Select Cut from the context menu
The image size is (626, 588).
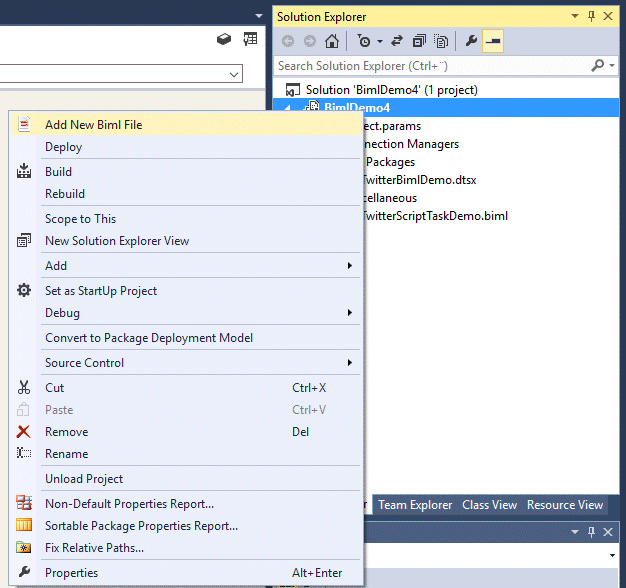186,388
